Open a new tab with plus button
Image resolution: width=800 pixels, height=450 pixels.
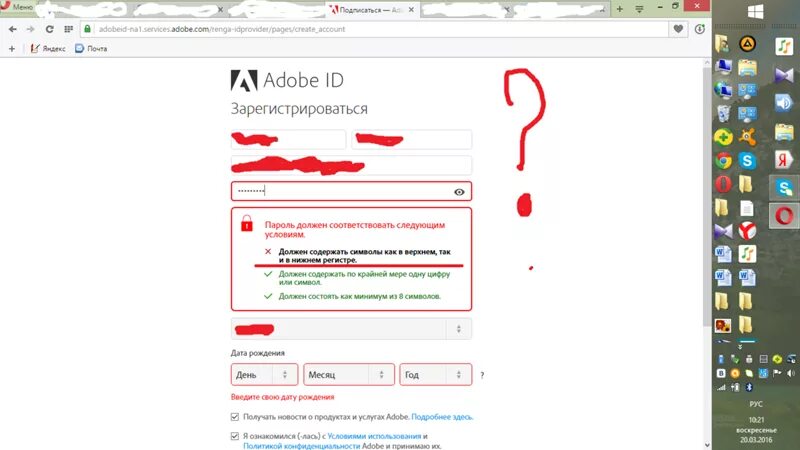click(620, 9)
